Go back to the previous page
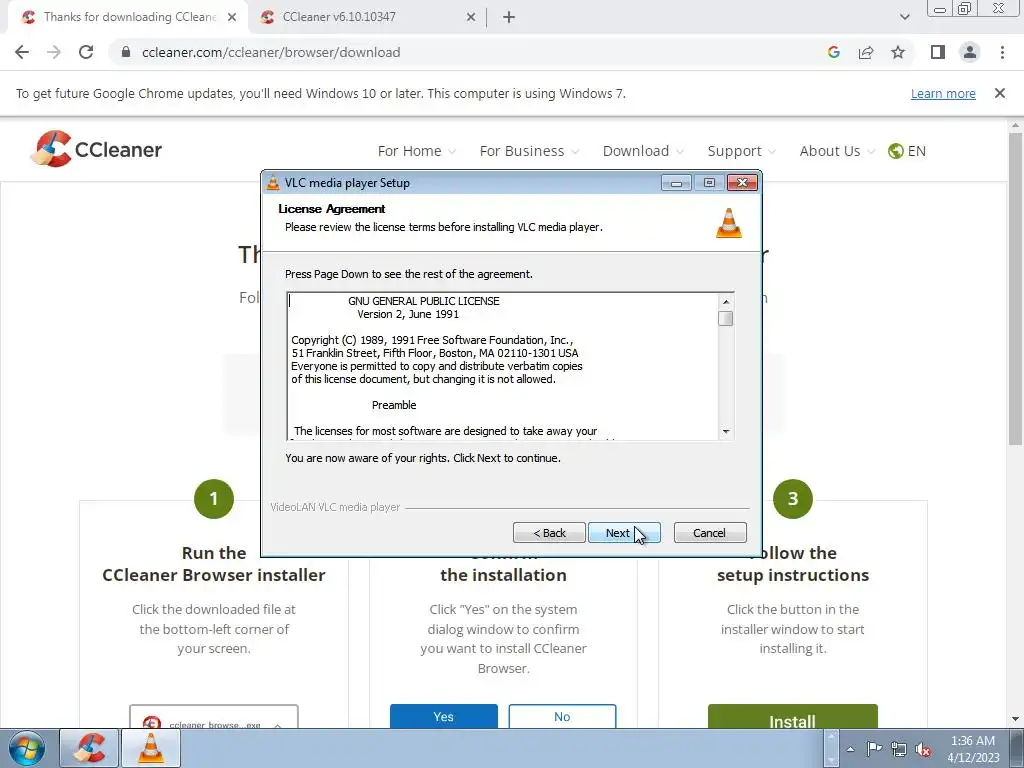This screenshot has width=1024, height=768. pyautogui.click(x=22, y=52)
